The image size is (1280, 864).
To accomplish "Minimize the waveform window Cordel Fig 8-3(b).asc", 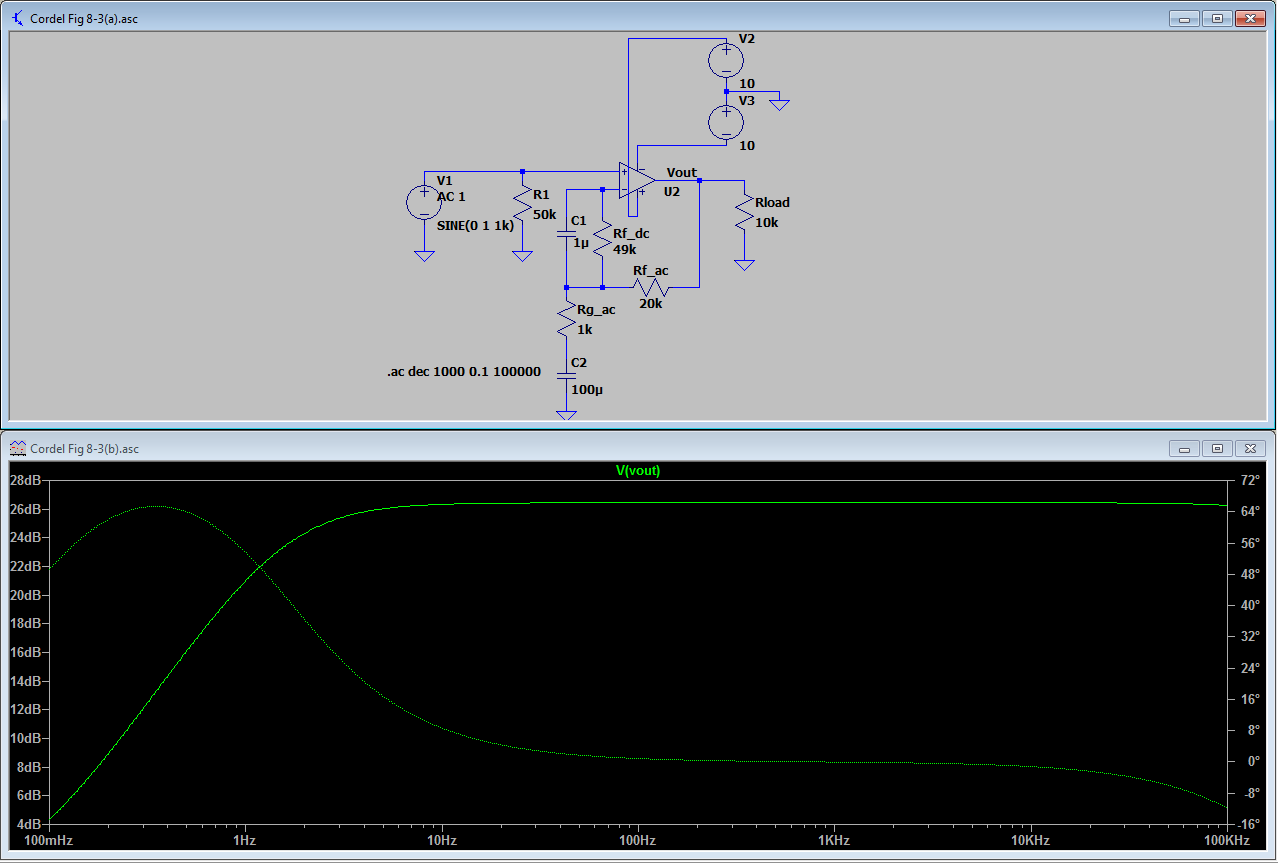I will [x=1185, y=448].
